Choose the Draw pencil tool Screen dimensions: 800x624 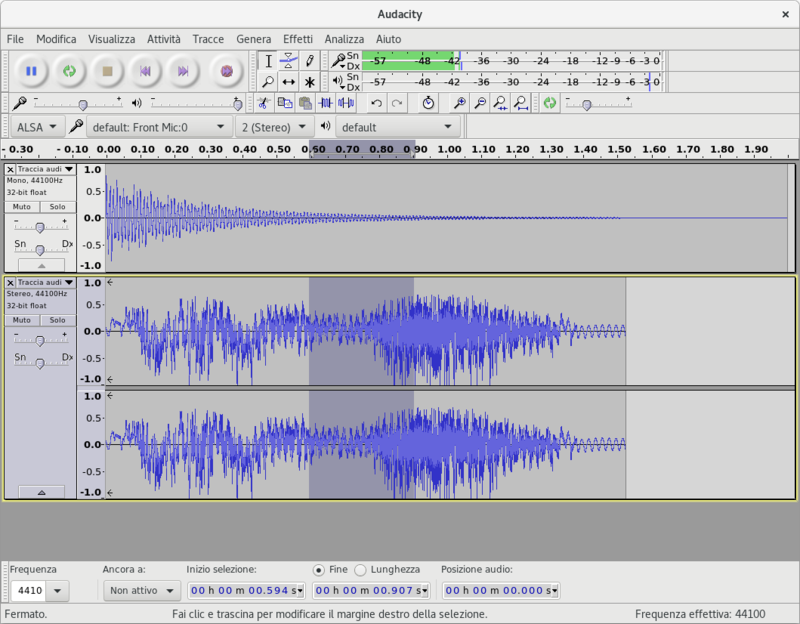click(x=310, y=60)
